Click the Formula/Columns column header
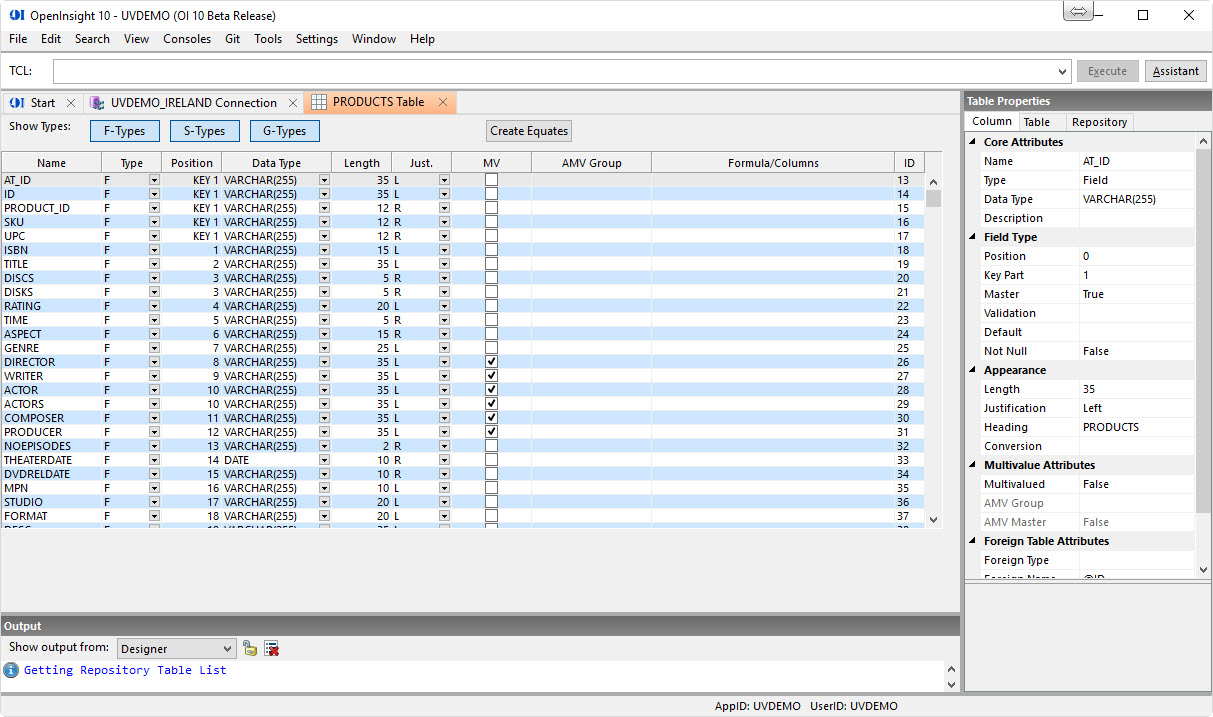Image resolution: width=1213 pixels, height=717 pixels. pyautogui.click(x=773, y=163)
